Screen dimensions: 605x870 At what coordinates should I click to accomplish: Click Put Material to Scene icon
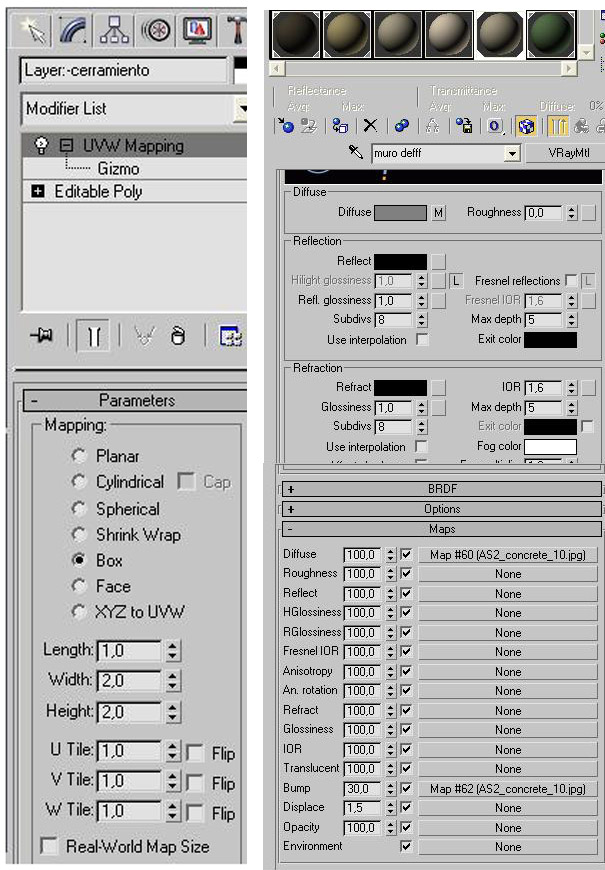pos(309,125)
